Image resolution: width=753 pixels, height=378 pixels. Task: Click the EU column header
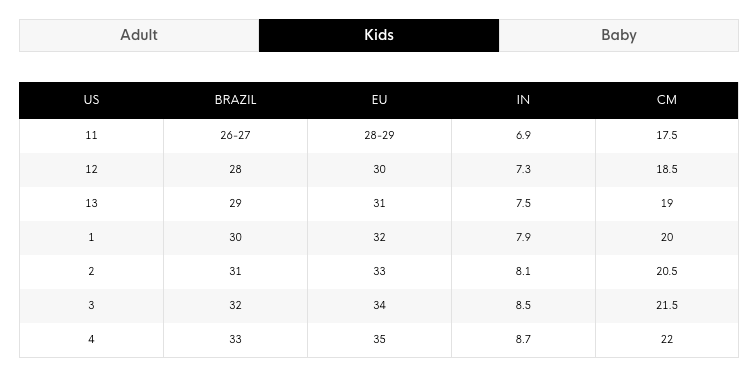379,100
